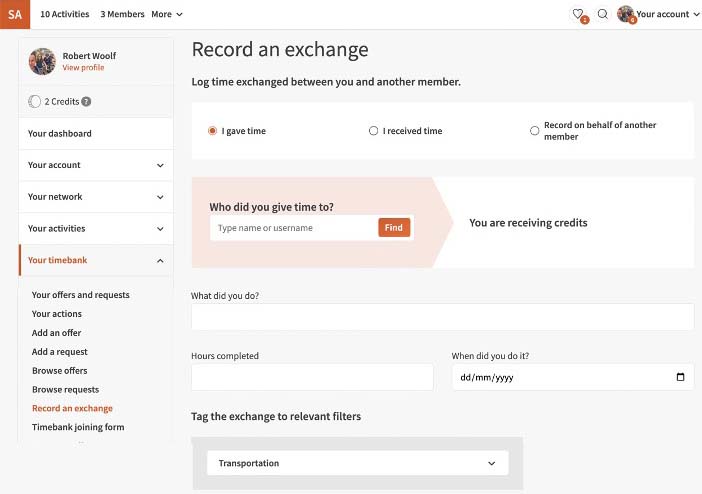Open the heart notifications icon
The height and width of the screenshot is (494, 702).
pyautogui.click(x=578, y=14)
